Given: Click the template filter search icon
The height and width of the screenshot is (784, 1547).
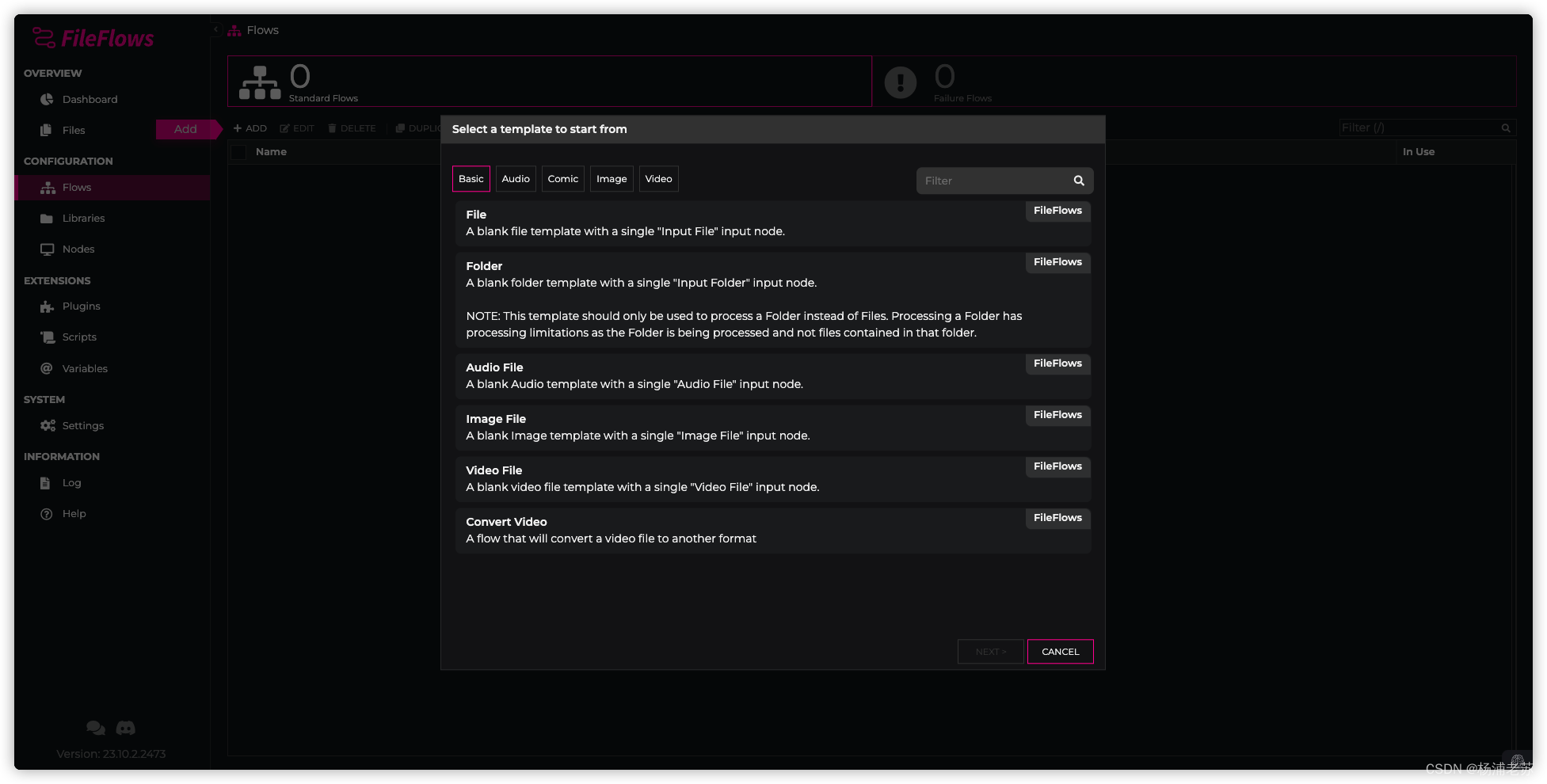Looking at the screenshot, I should [1079, 181].
